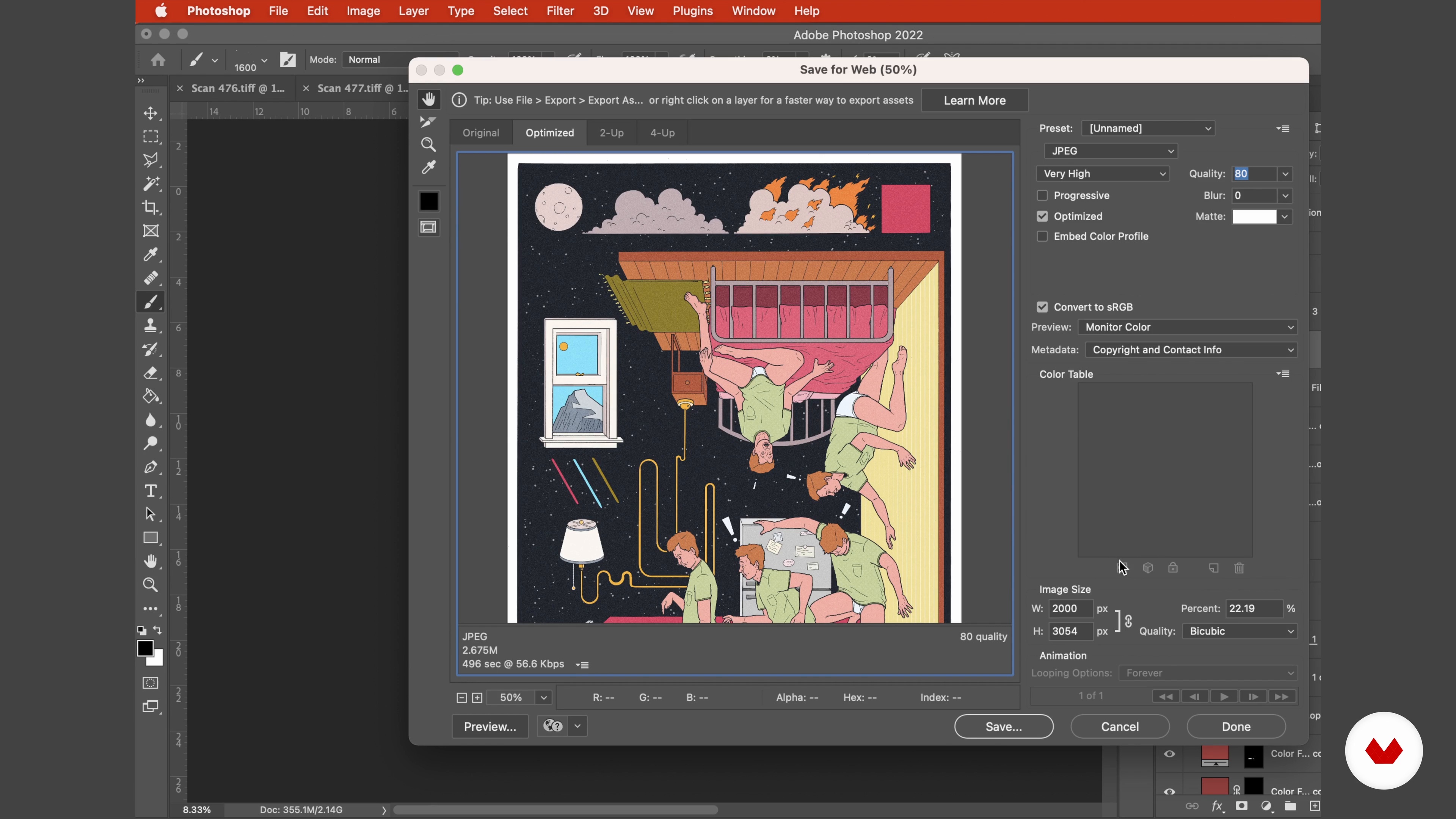Toggle Quick Mask mode in toolbar
Viewport: 1456px width, 819px height.
[x=151, y=683]
